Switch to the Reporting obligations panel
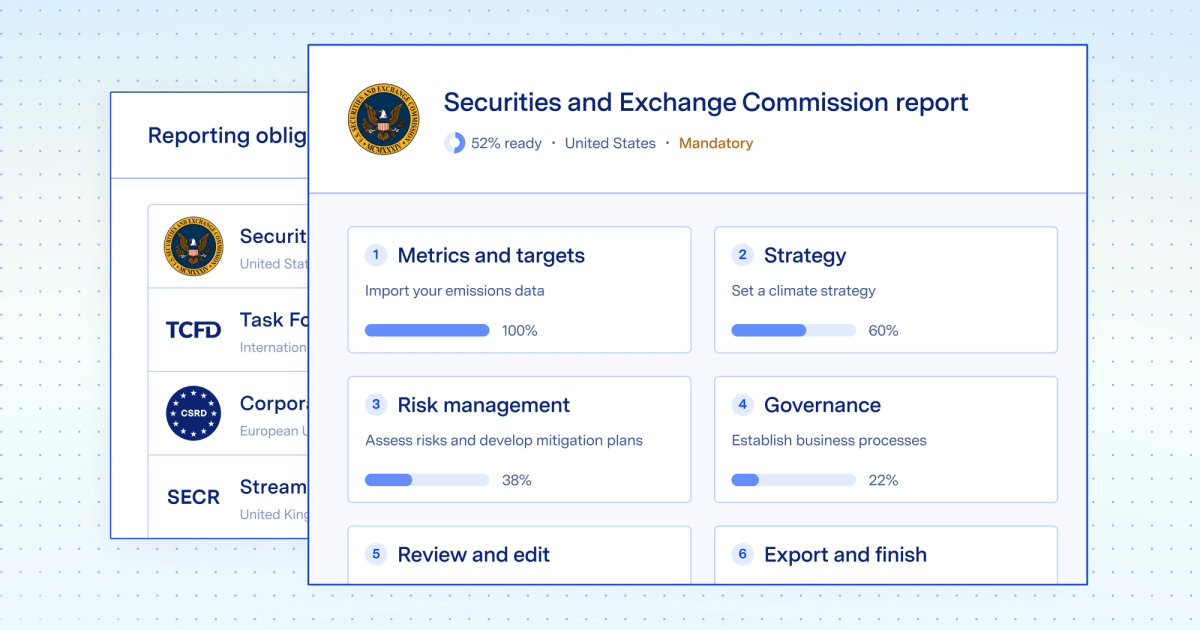Screen dimensions: 1200x630 228,135
